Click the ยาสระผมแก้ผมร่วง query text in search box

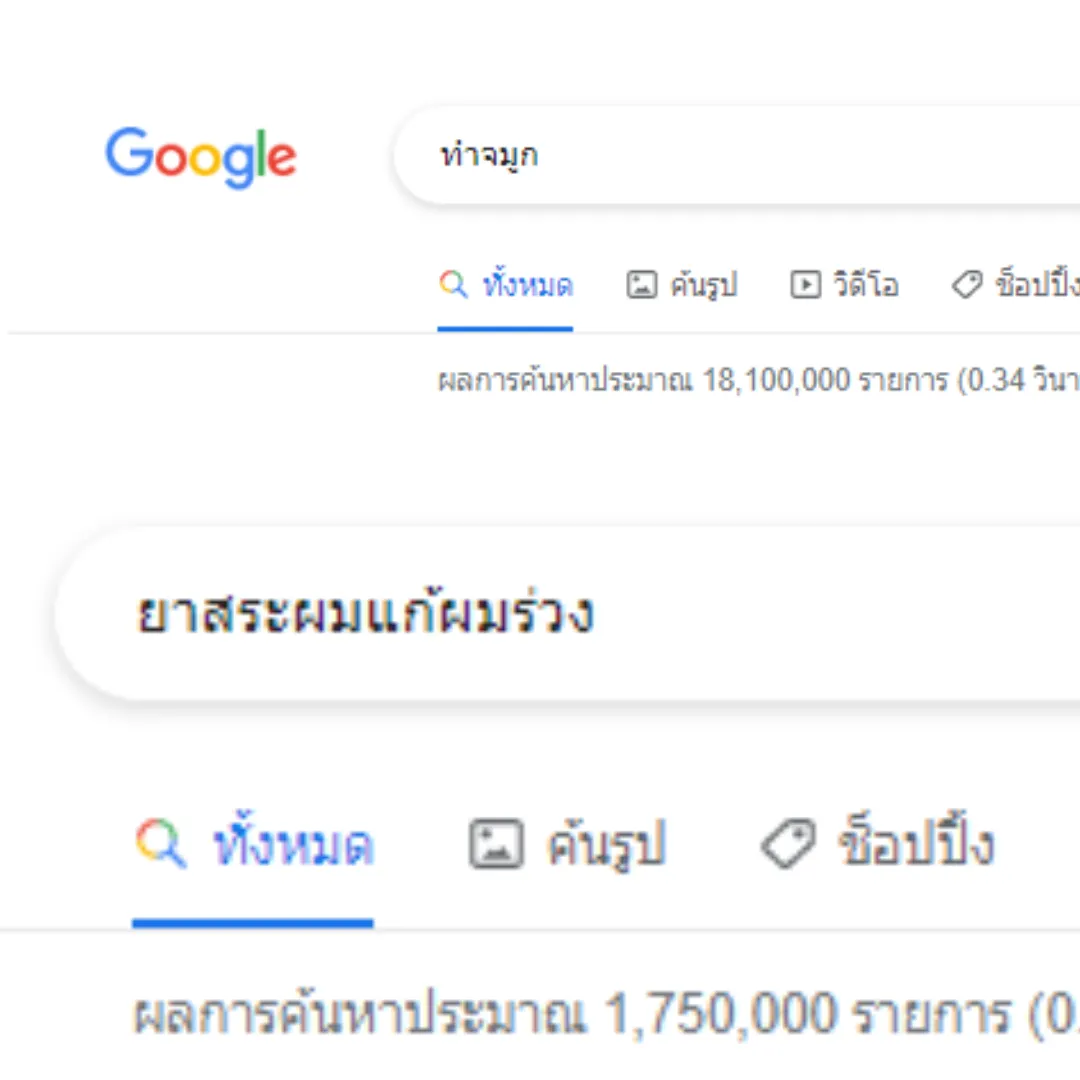click(x=365, y=612)
